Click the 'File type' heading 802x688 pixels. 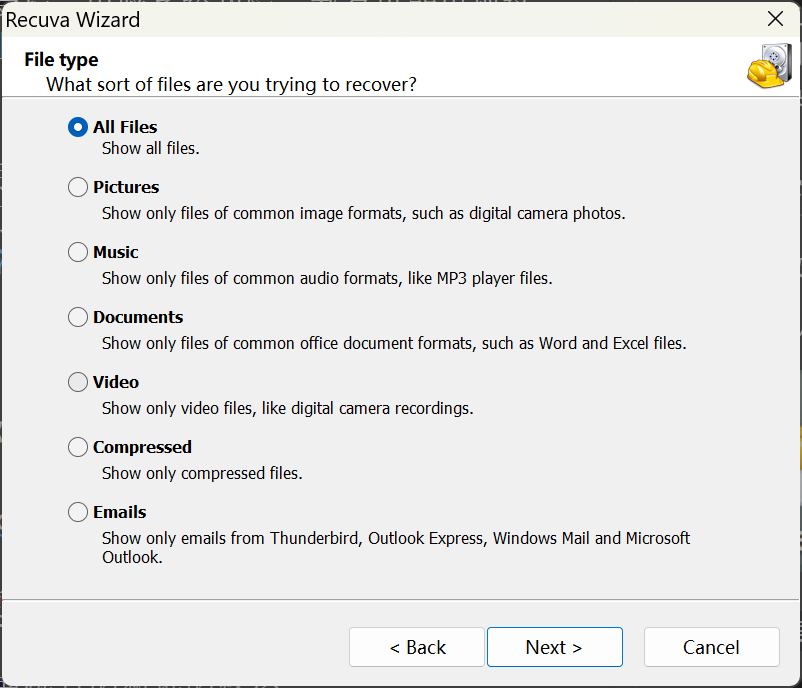(61, 60)
